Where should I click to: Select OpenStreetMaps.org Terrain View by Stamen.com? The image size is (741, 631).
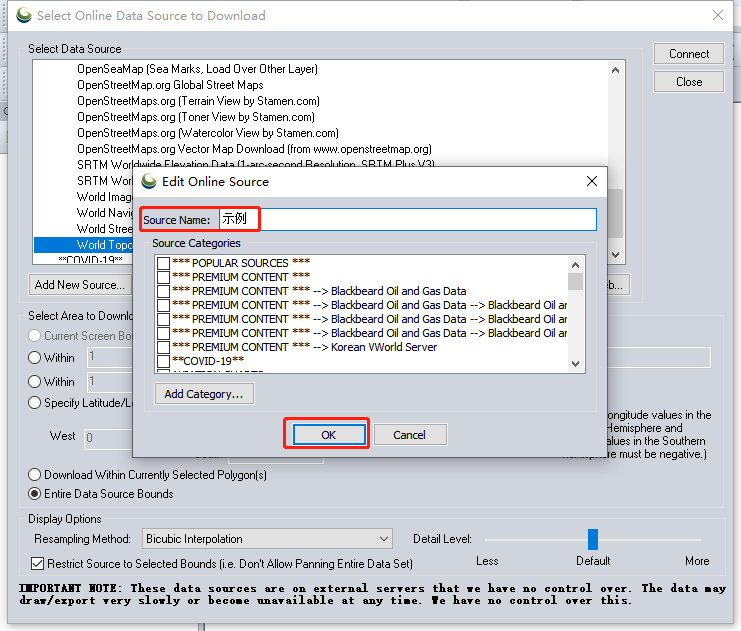tap(198, 101)
